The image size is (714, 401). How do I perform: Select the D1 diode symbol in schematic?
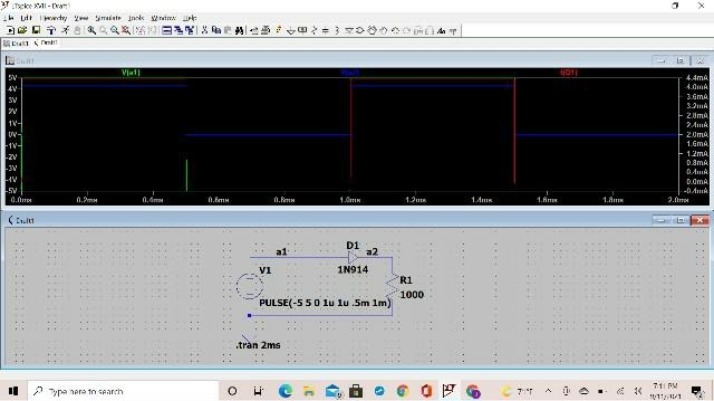pyautogui.click(x=352, y=257)
